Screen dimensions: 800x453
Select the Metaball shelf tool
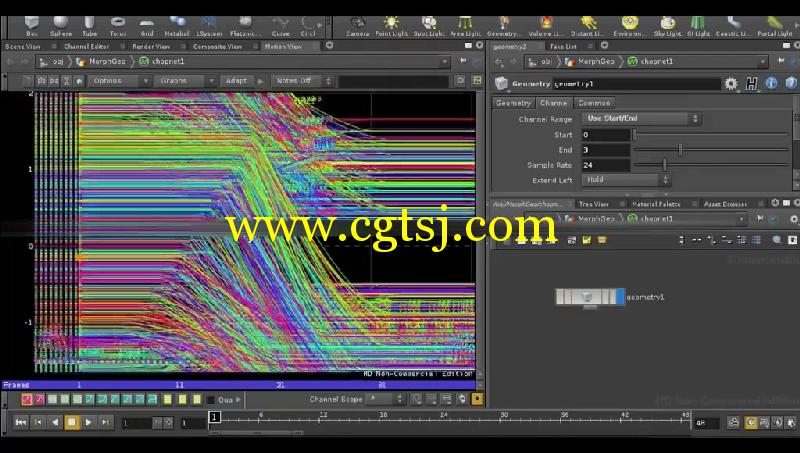click(x=177, y=26)
